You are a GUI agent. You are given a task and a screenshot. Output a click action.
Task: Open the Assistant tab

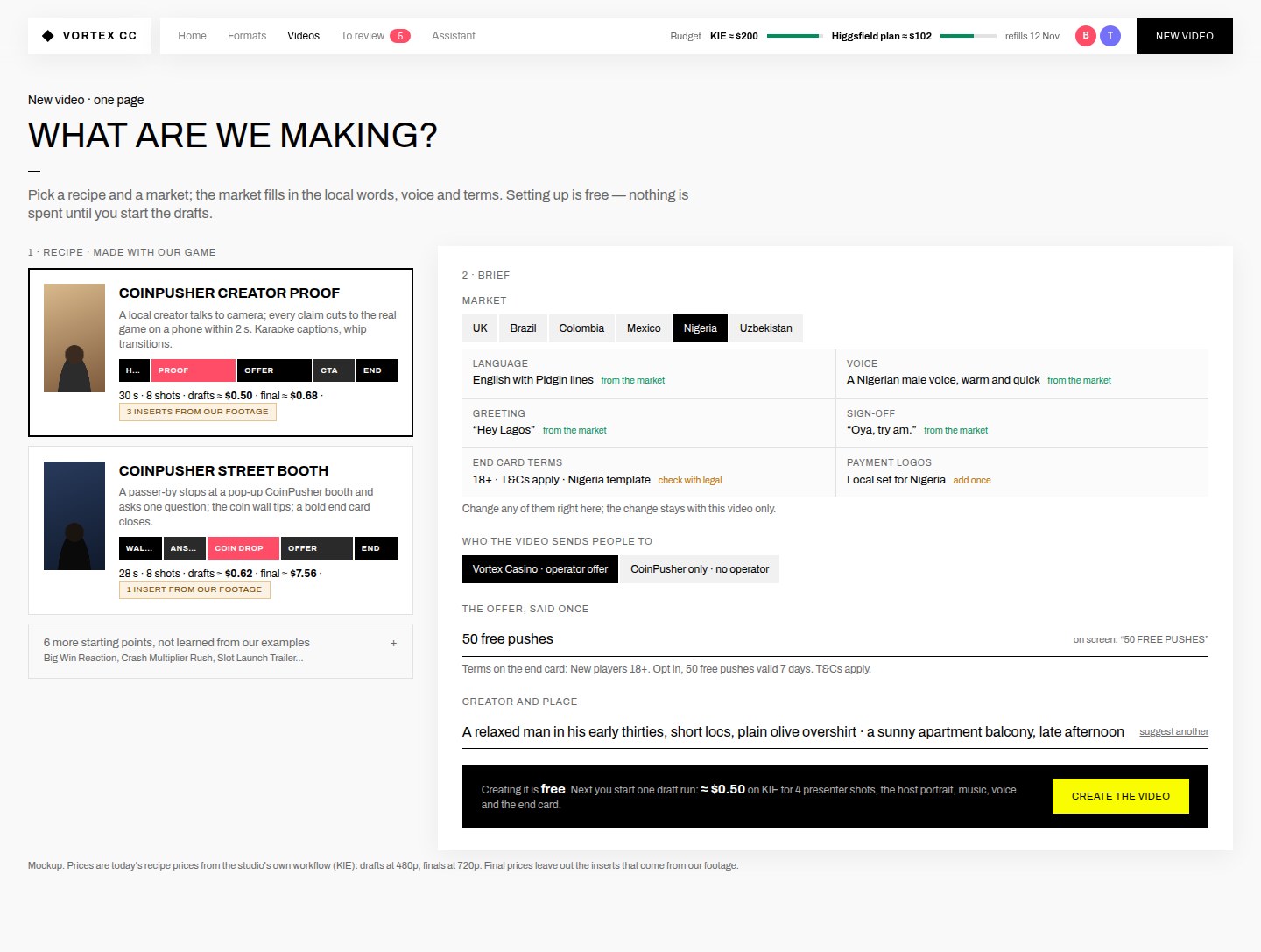point(454,36)
